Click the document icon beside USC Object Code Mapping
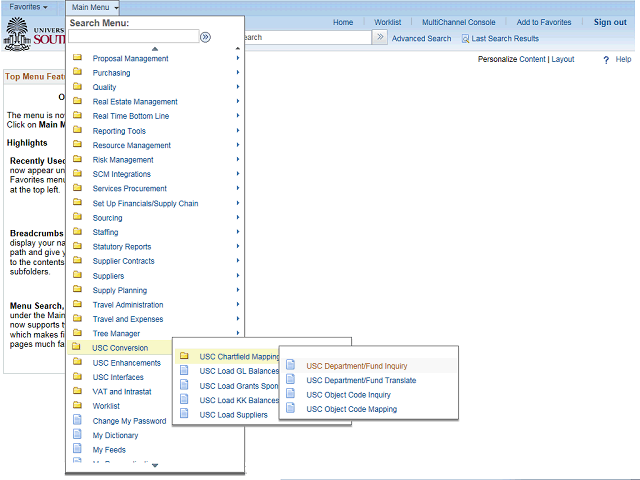The width and height of the screenshot is (640, 480). (291, 409)
